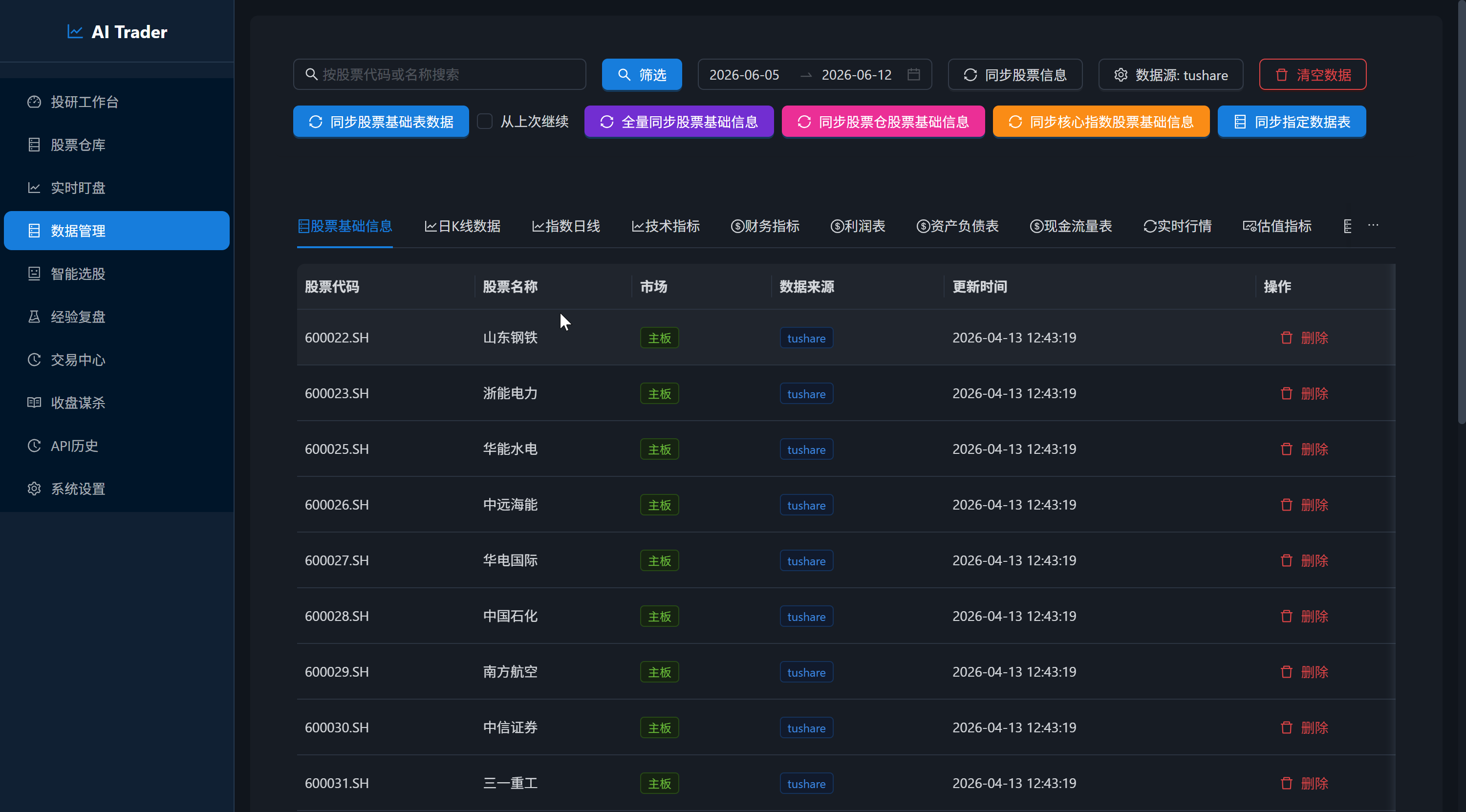
Task: Click the page vertical scrollbar
Action: pos(1462,212)
